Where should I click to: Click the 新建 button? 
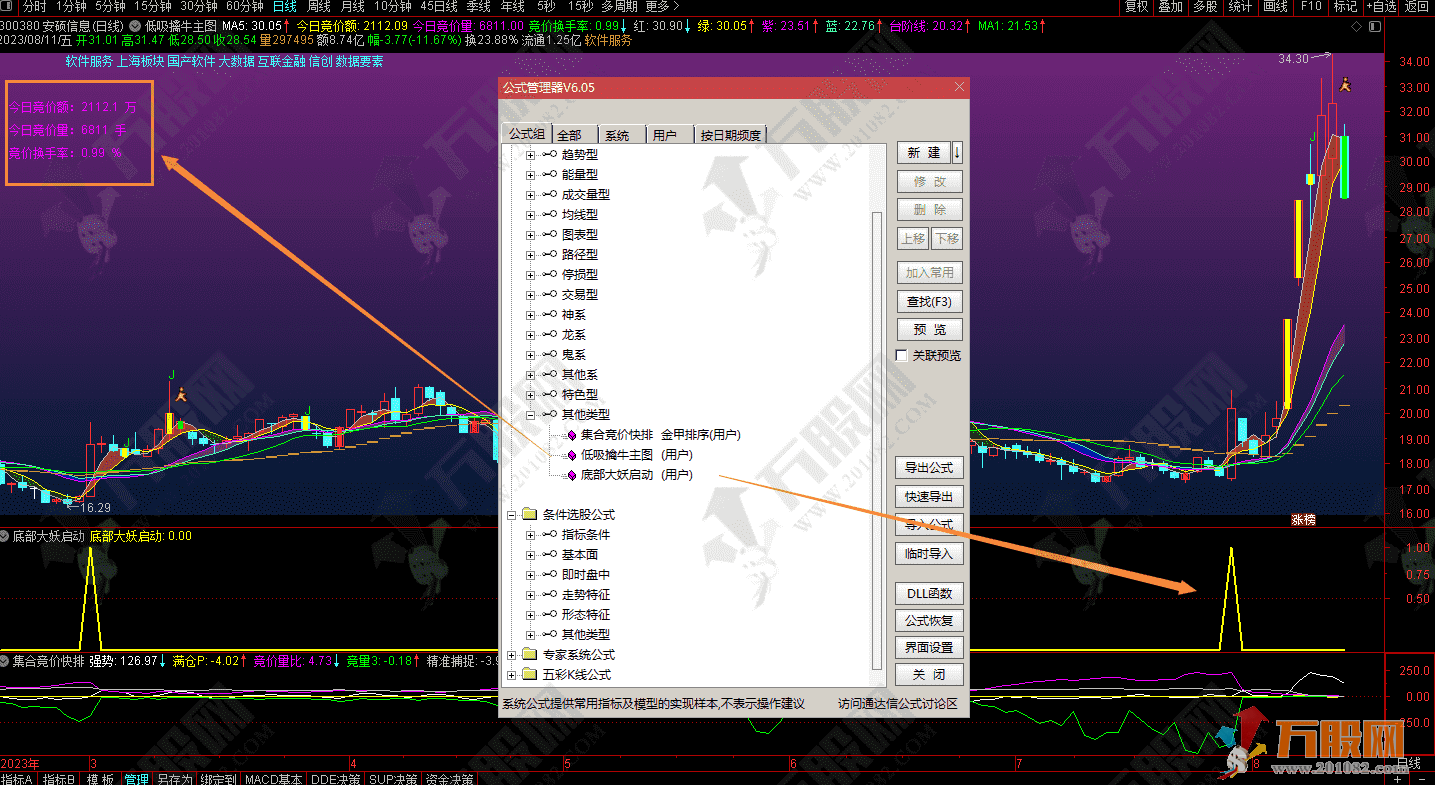pyautogui.click(x=924, y=153)
